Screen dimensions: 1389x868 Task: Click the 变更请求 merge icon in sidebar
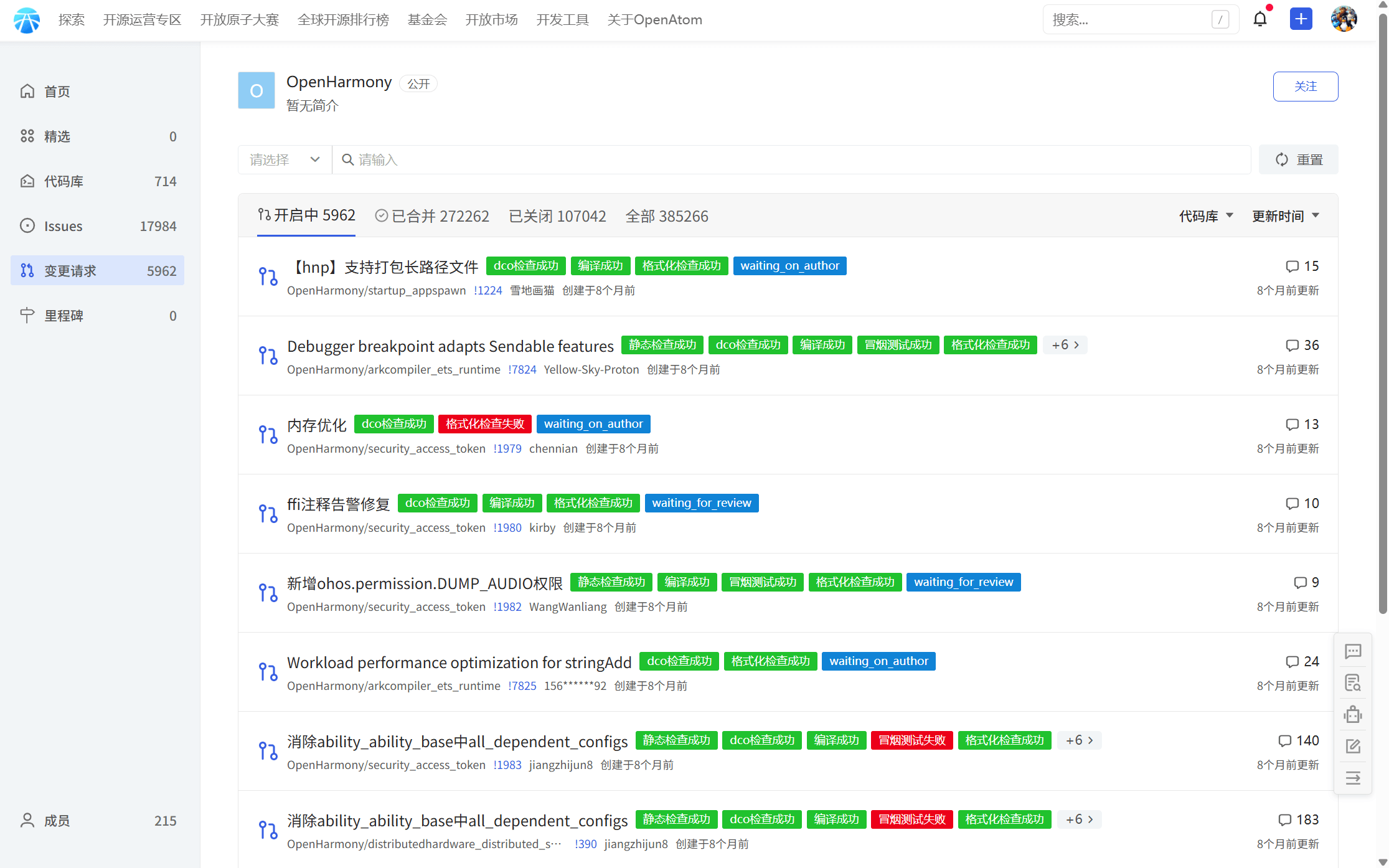(27, 271)
